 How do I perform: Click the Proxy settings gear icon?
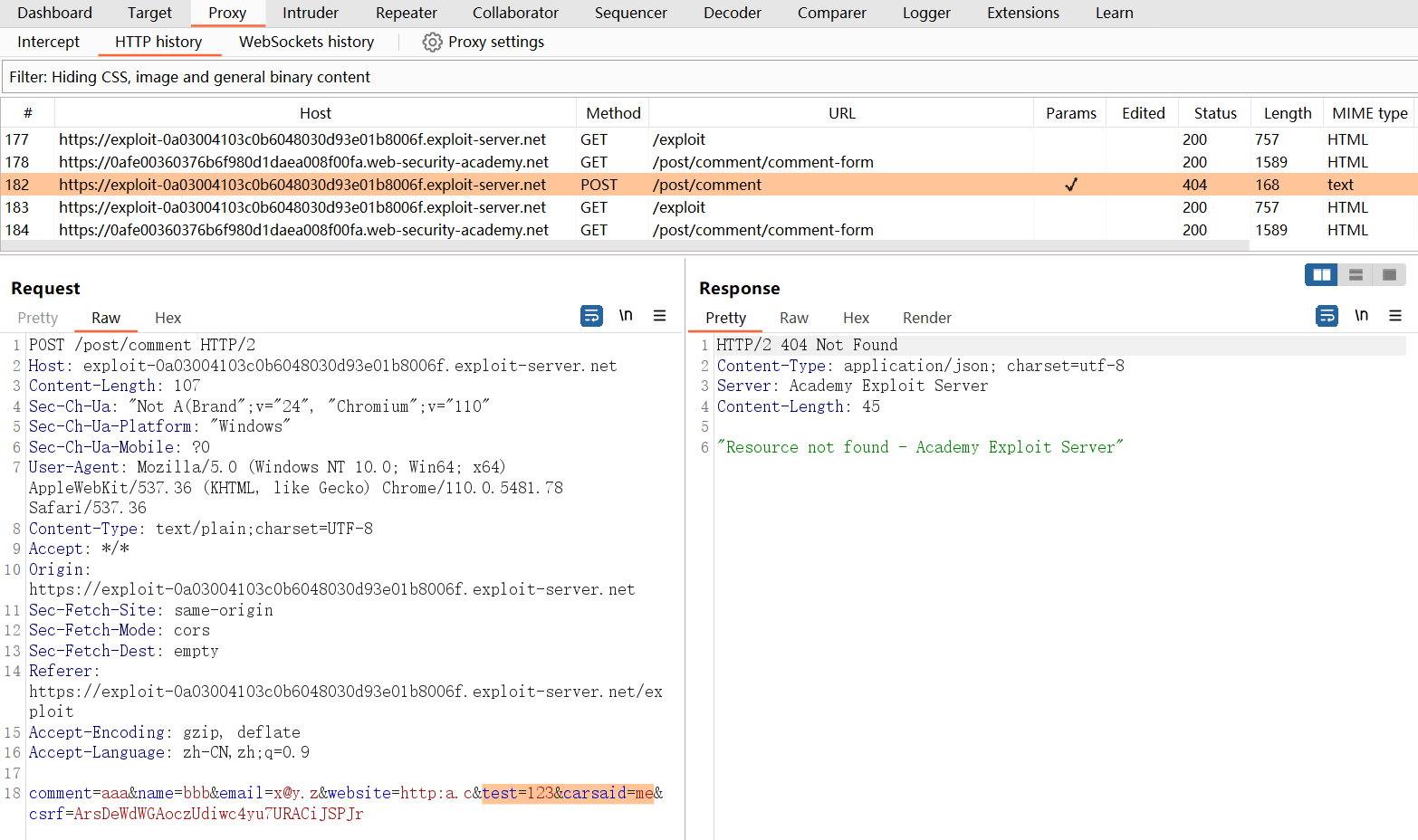click(x=432, y=43)
